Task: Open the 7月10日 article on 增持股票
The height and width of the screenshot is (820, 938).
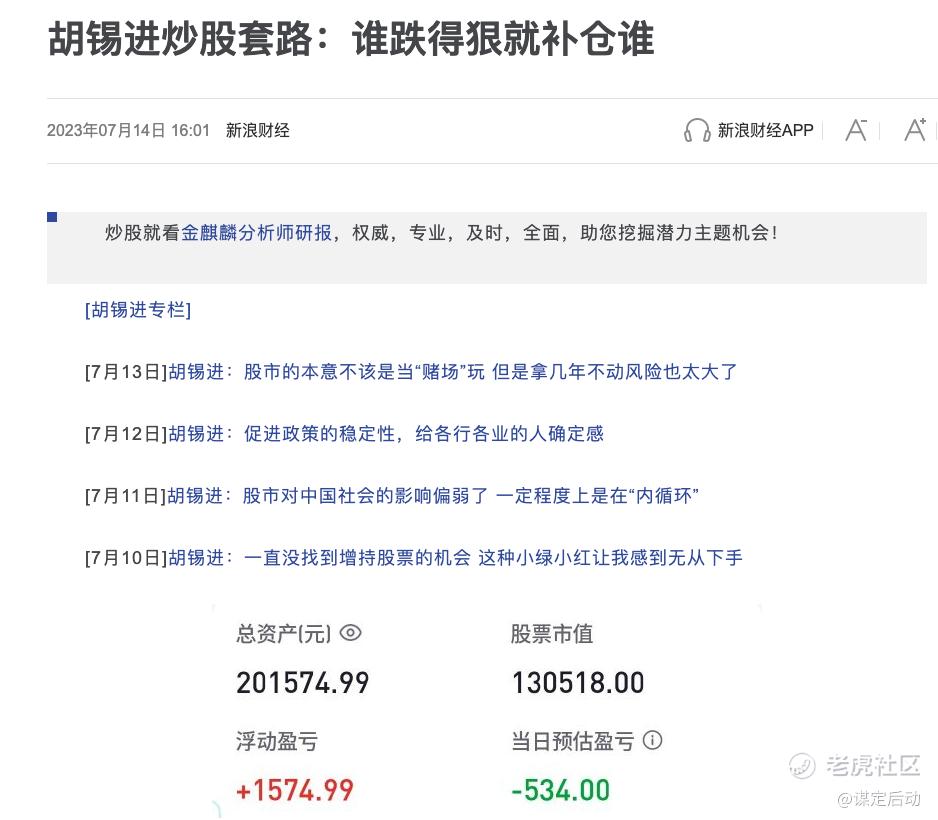Action: point(493,558)
